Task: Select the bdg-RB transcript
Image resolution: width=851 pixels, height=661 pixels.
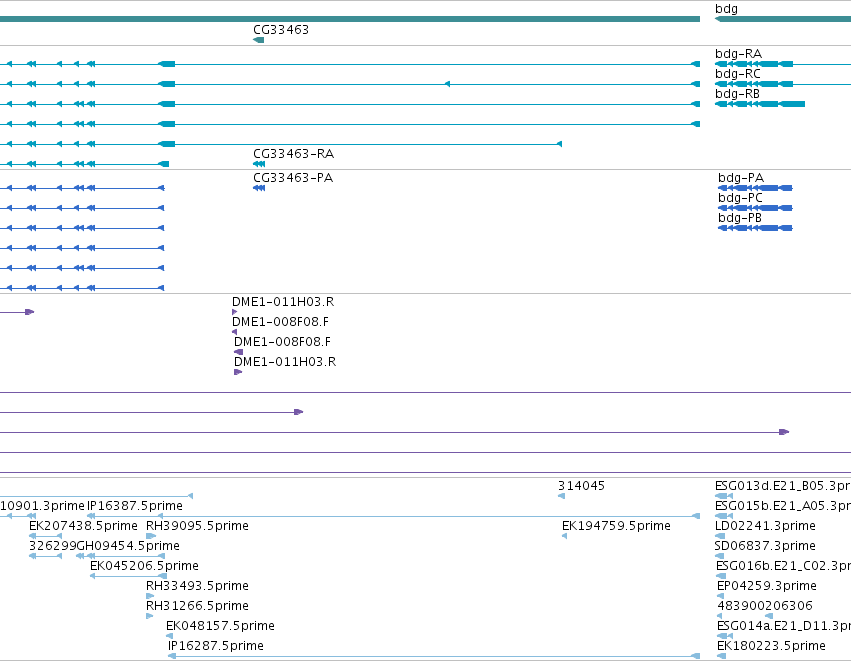Action: [x=760, y=104]
